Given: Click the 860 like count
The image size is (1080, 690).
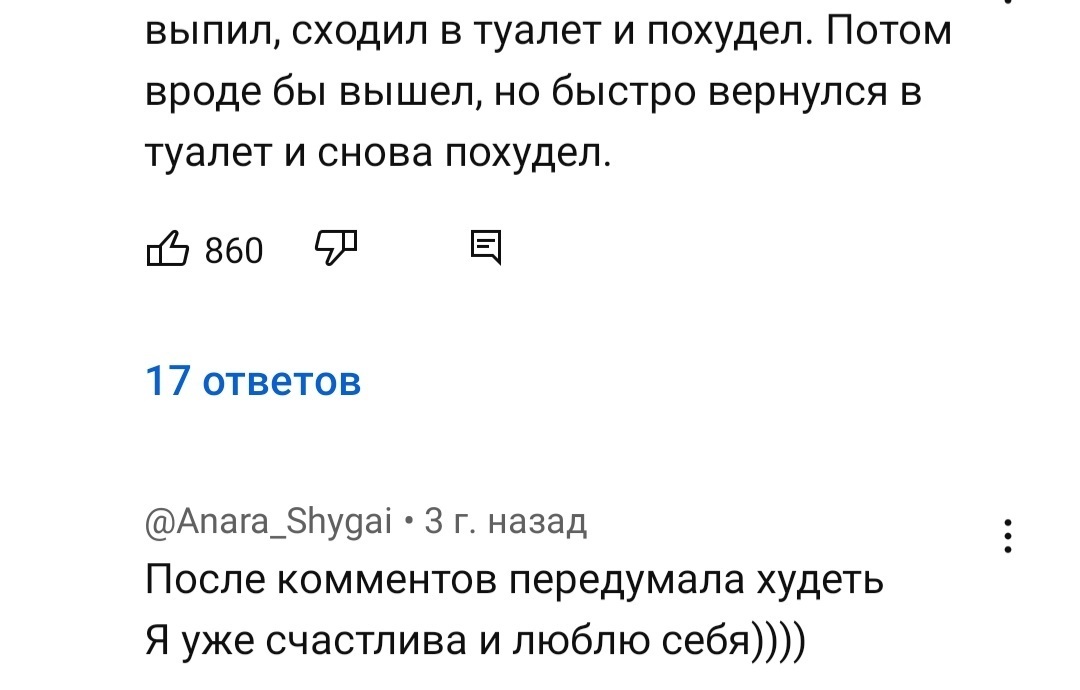Looking at the screenshot, I should click(x=233, y=250).
